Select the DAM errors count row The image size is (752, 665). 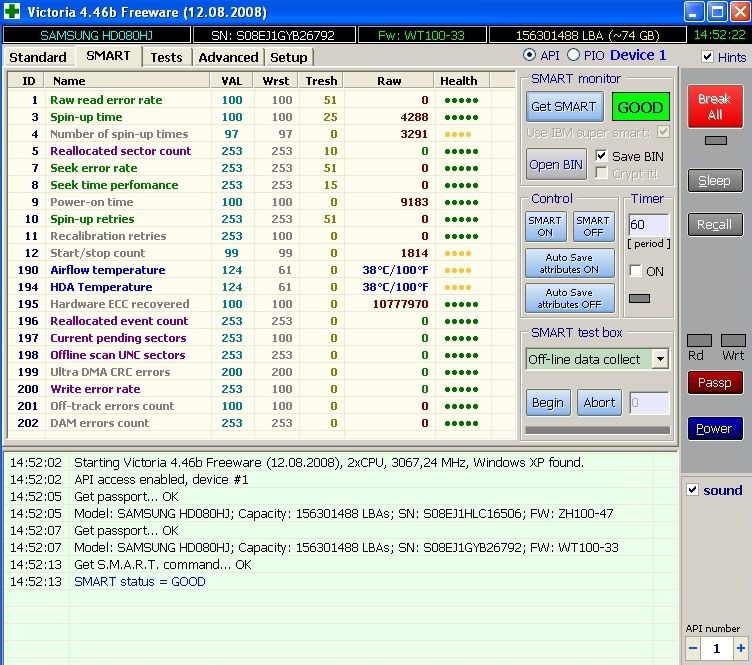(x=261, y=423)
